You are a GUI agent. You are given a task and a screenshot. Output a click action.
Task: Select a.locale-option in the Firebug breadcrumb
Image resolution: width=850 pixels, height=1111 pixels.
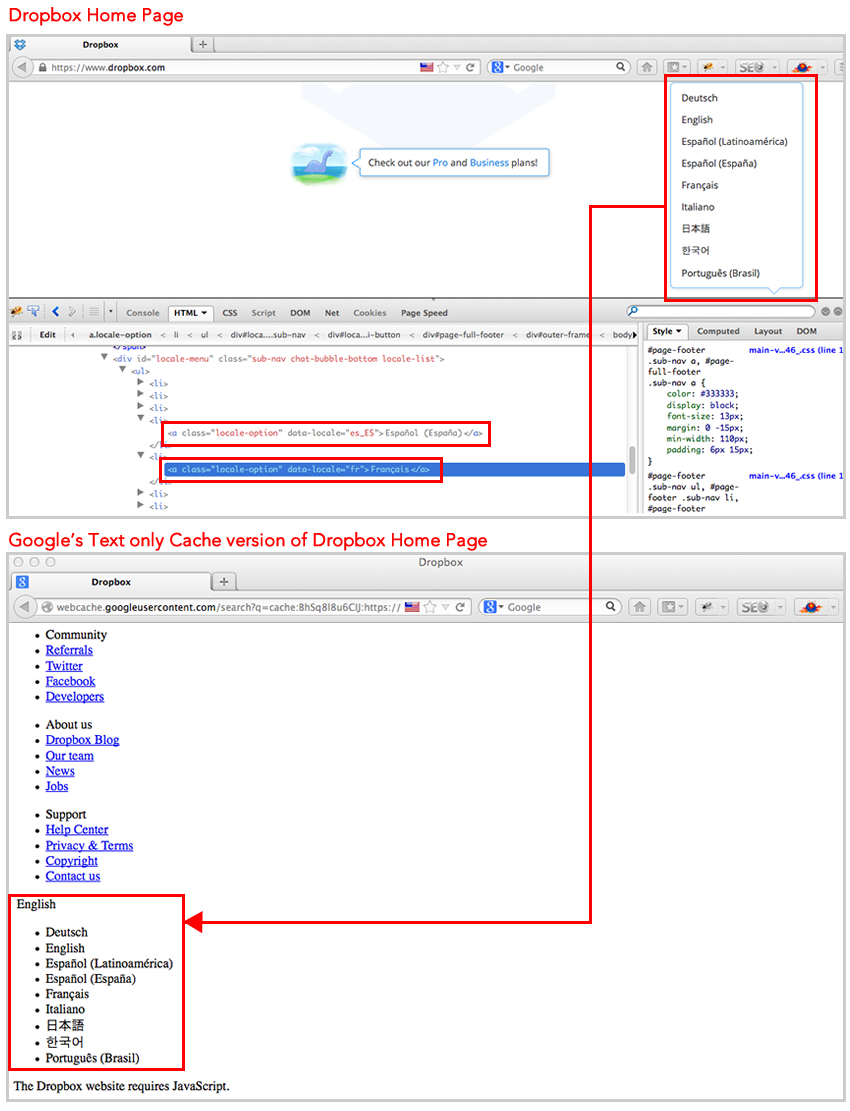[x=120, y=334]
